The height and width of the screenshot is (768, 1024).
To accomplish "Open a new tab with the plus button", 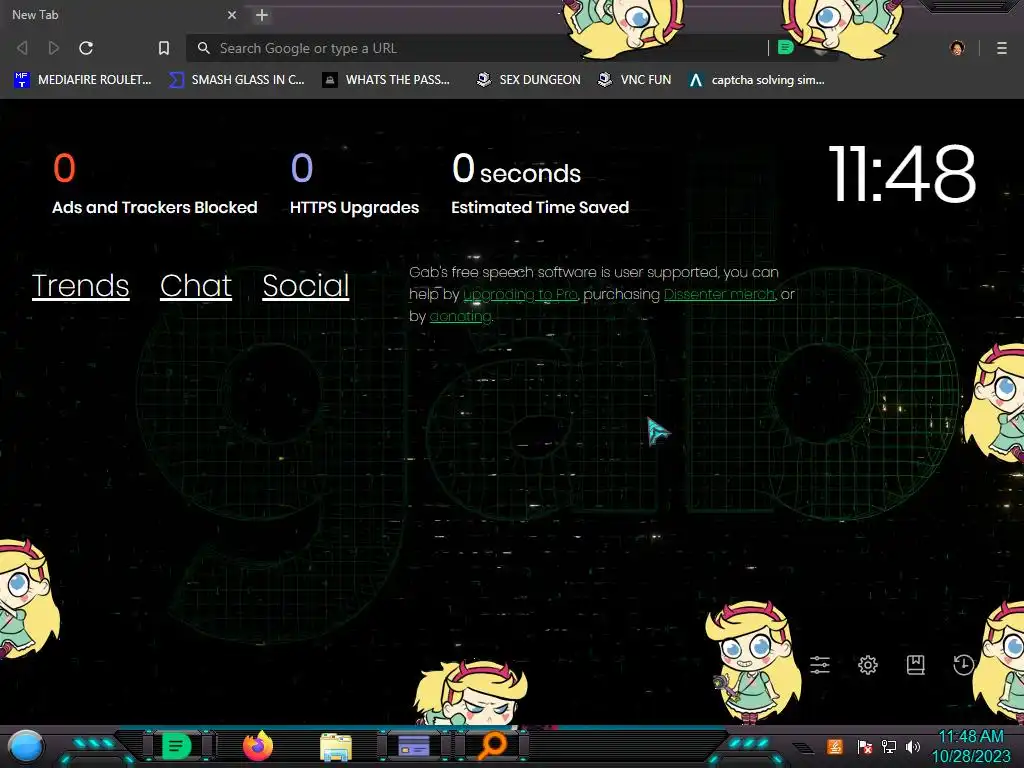I will [x=262, y=15].
